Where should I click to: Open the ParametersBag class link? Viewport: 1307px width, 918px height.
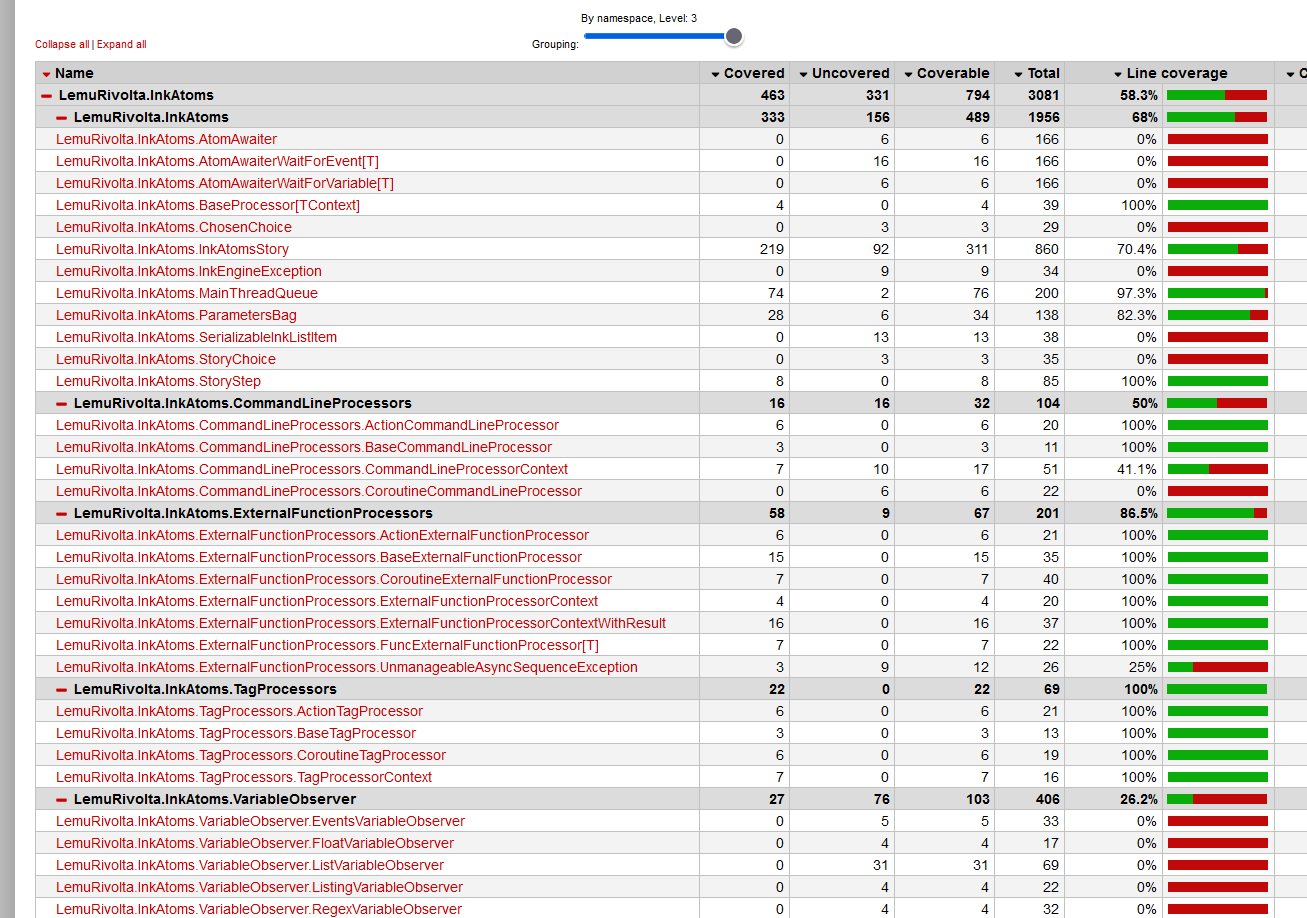point(176,315)
